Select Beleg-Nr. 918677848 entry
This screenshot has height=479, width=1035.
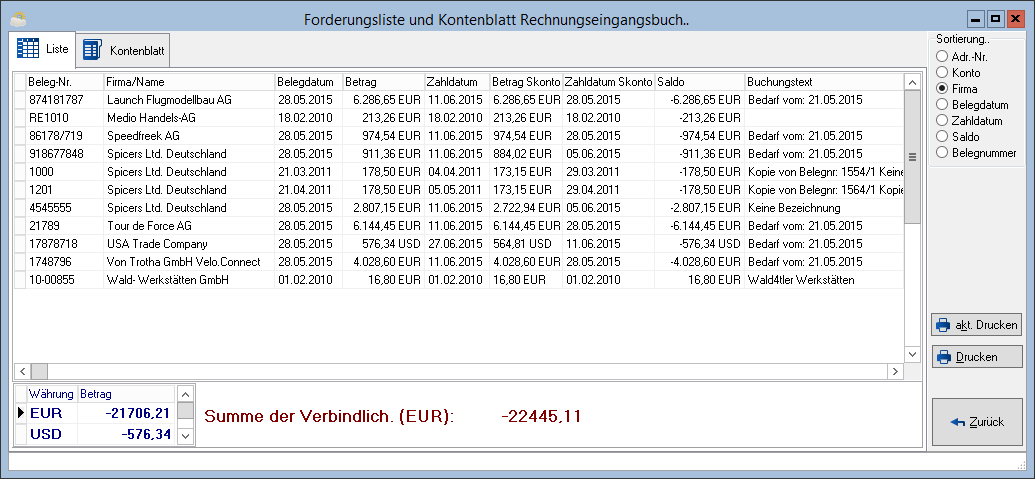point(459,154)
